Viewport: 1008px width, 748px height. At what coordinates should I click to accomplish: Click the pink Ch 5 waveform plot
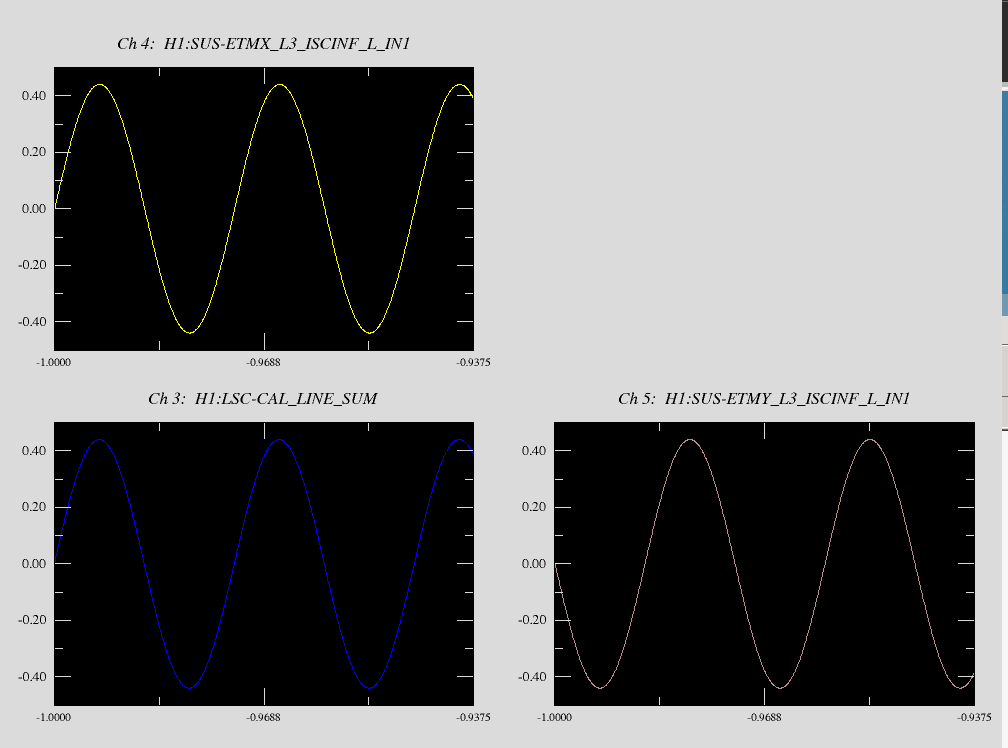764,564
